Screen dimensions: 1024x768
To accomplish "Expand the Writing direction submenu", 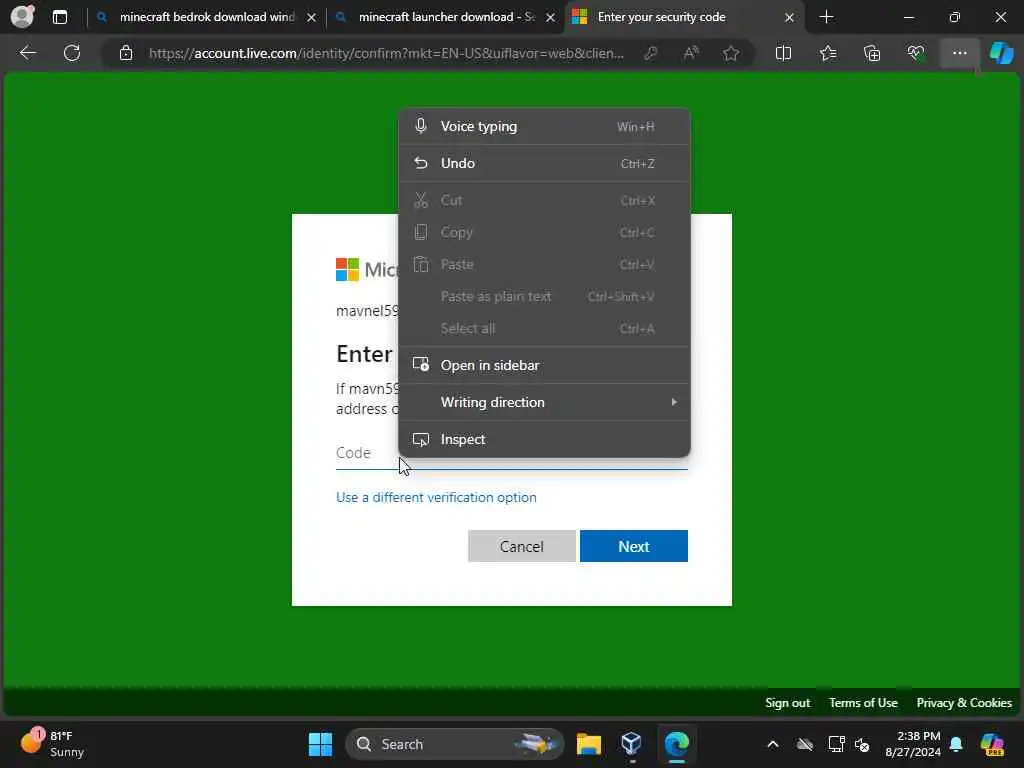I will [544, 402].
